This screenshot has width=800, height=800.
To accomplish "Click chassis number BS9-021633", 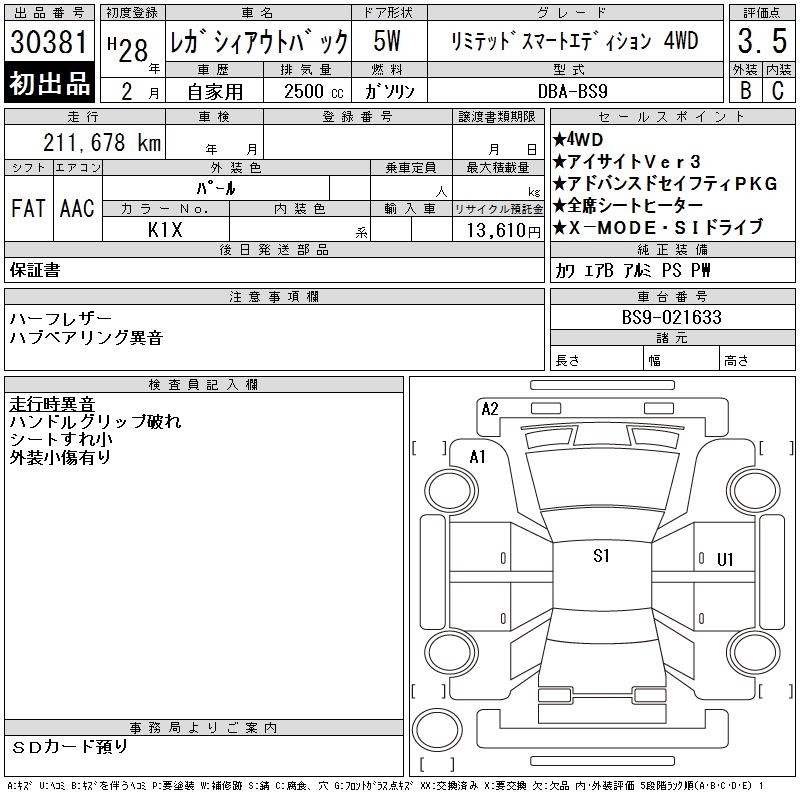I will pyautogui.click(x=671, y=317).
